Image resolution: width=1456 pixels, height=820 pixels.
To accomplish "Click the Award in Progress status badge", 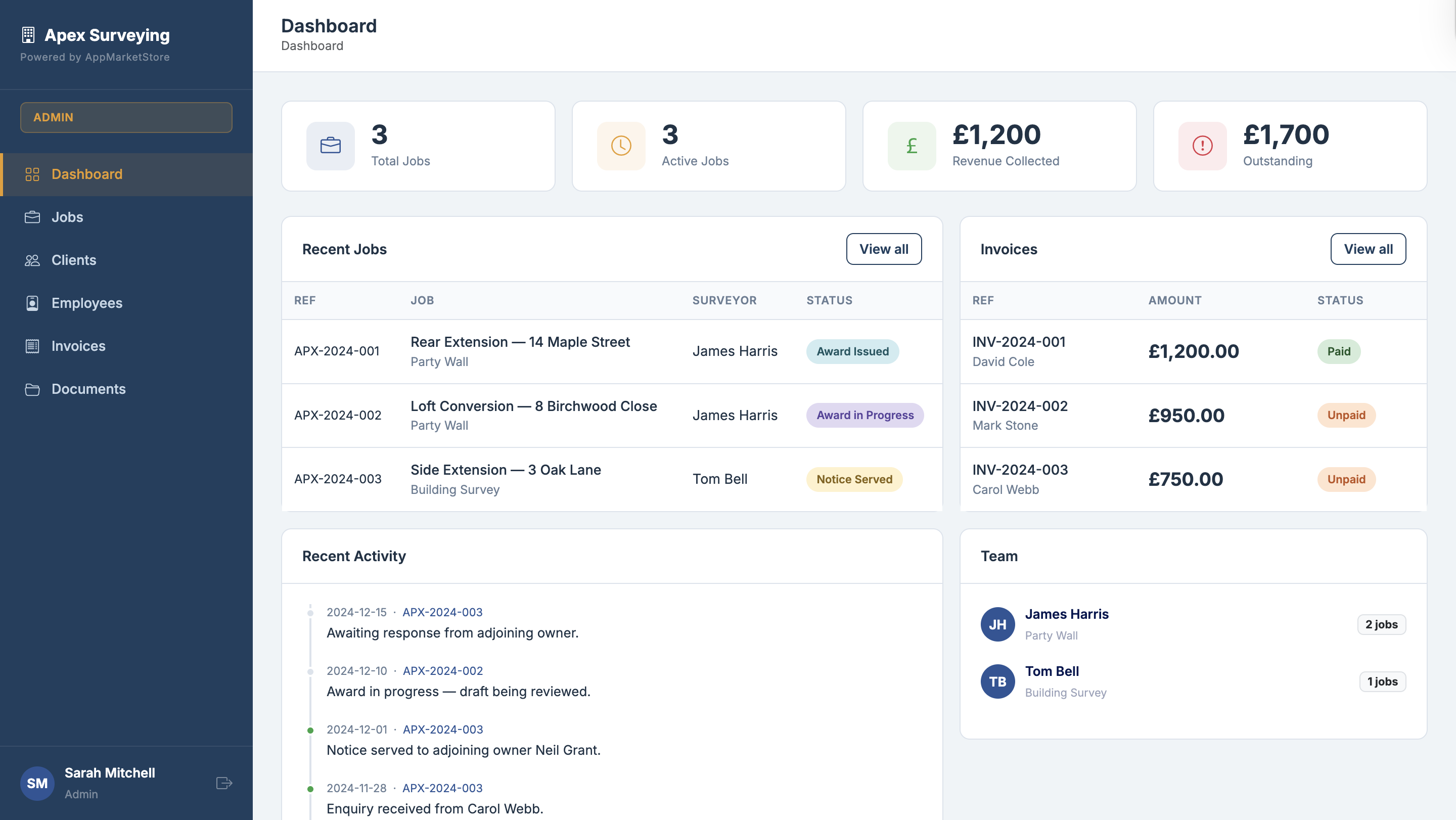I will point(865,415).
